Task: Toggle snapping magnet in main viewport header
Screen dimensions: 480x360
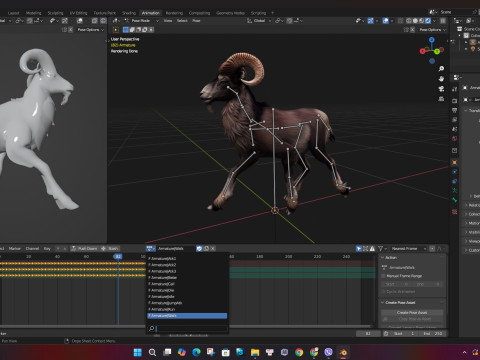Action: pyautogui.click(x=290, y=21)
